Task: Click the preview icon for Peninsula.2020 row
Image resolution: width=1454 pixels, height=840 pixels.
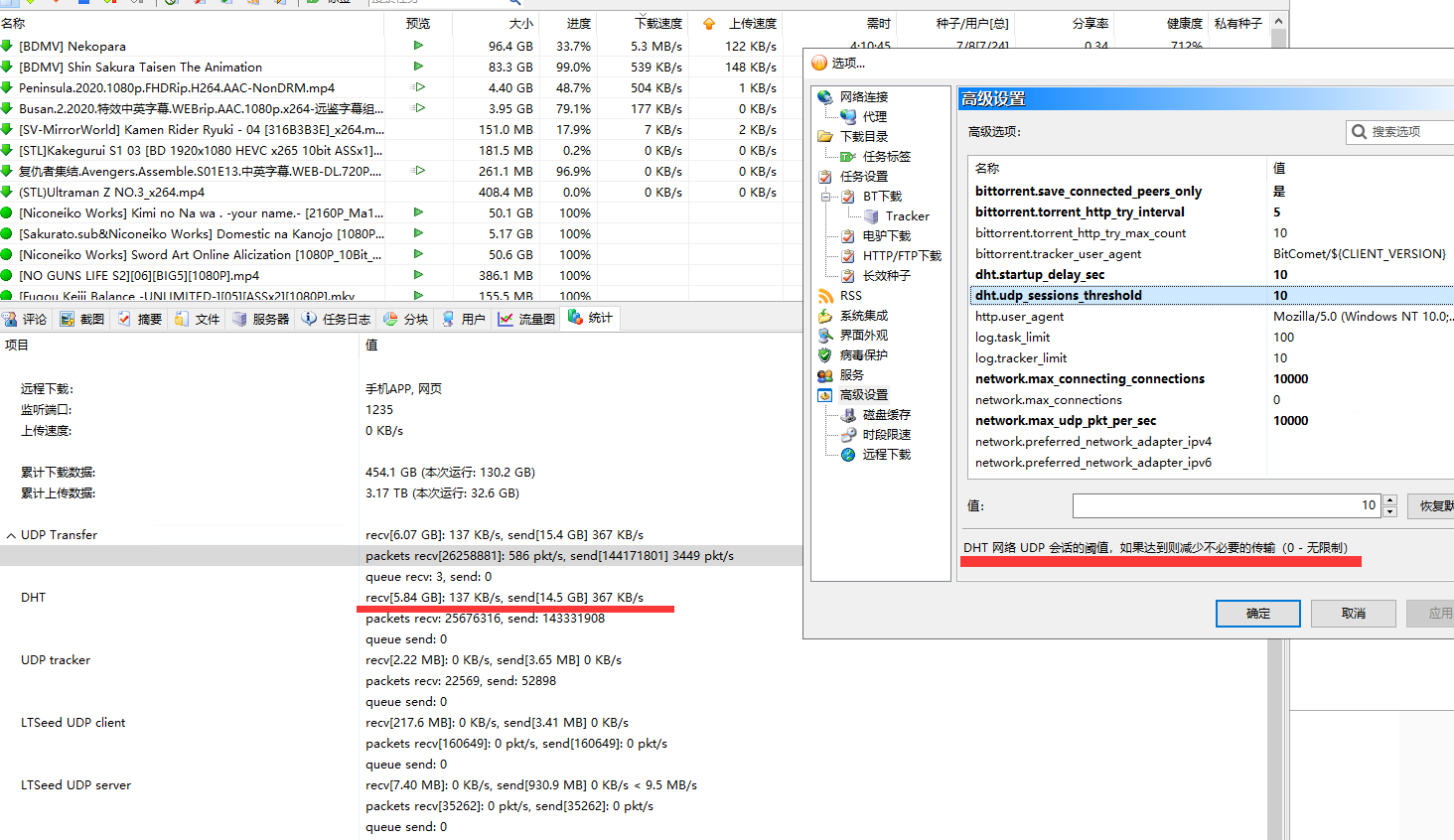Action: click(418, 87)
